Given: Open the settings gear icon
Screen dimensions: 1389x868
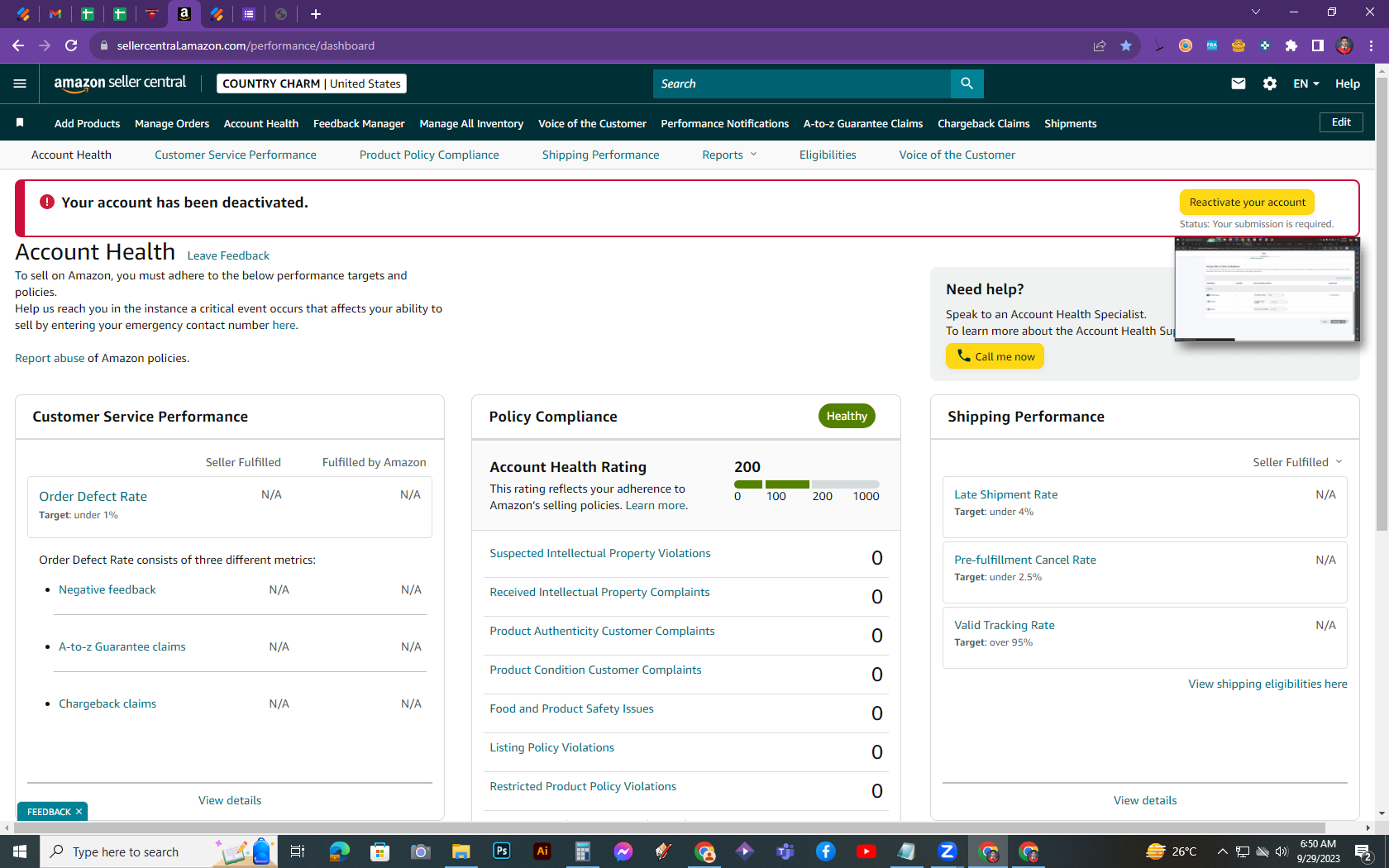Looking at the screenshot, I should [x=1270, y=83].
